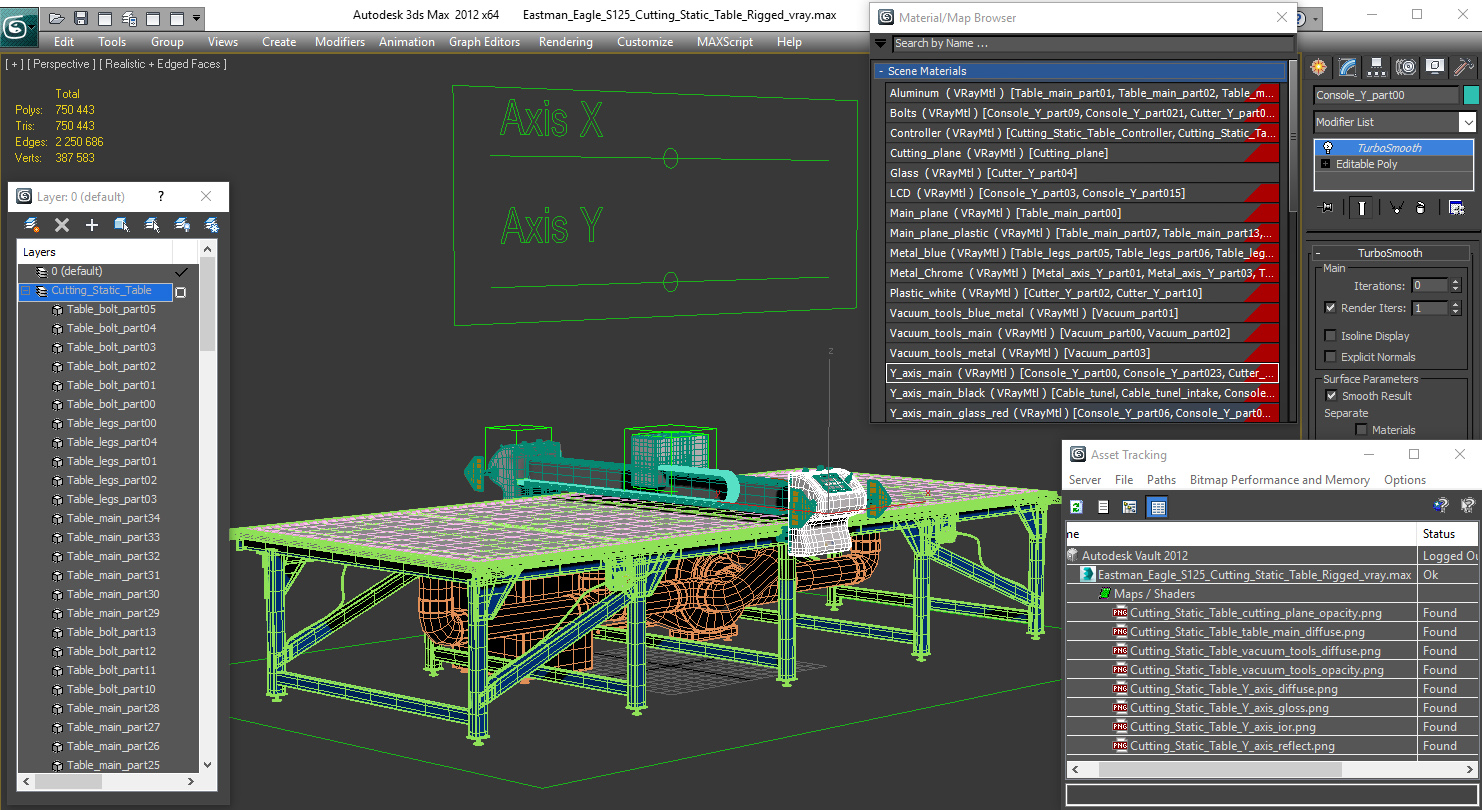Click viewport Perspective label
Screen dimensions: 1482x810
click(60, 64)
